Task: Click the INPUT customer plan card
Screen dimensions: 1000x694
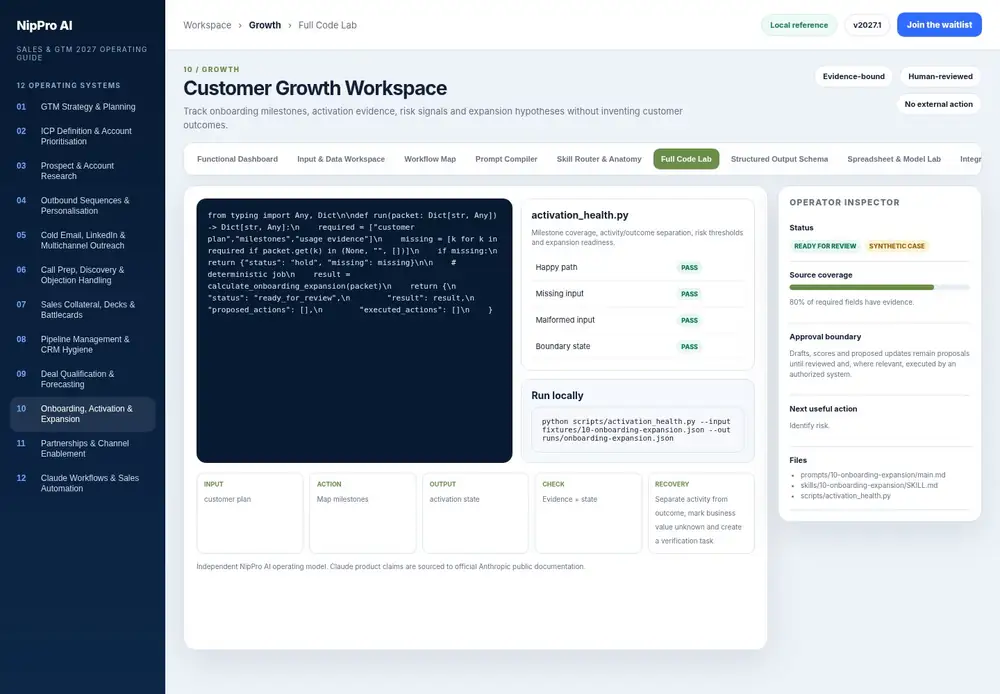Action: tap(250, 513)
